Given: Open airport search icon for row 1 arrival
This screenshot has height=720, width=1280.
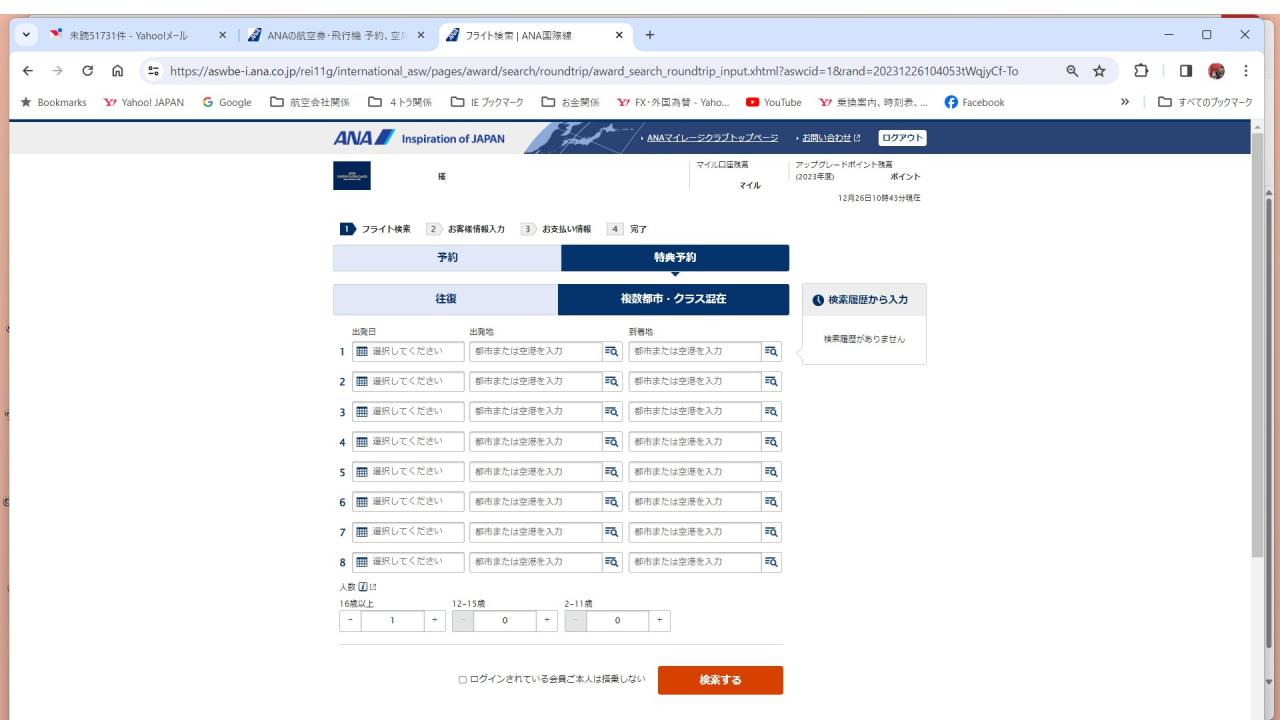Looking at the screenshot, I should (771, 352).
